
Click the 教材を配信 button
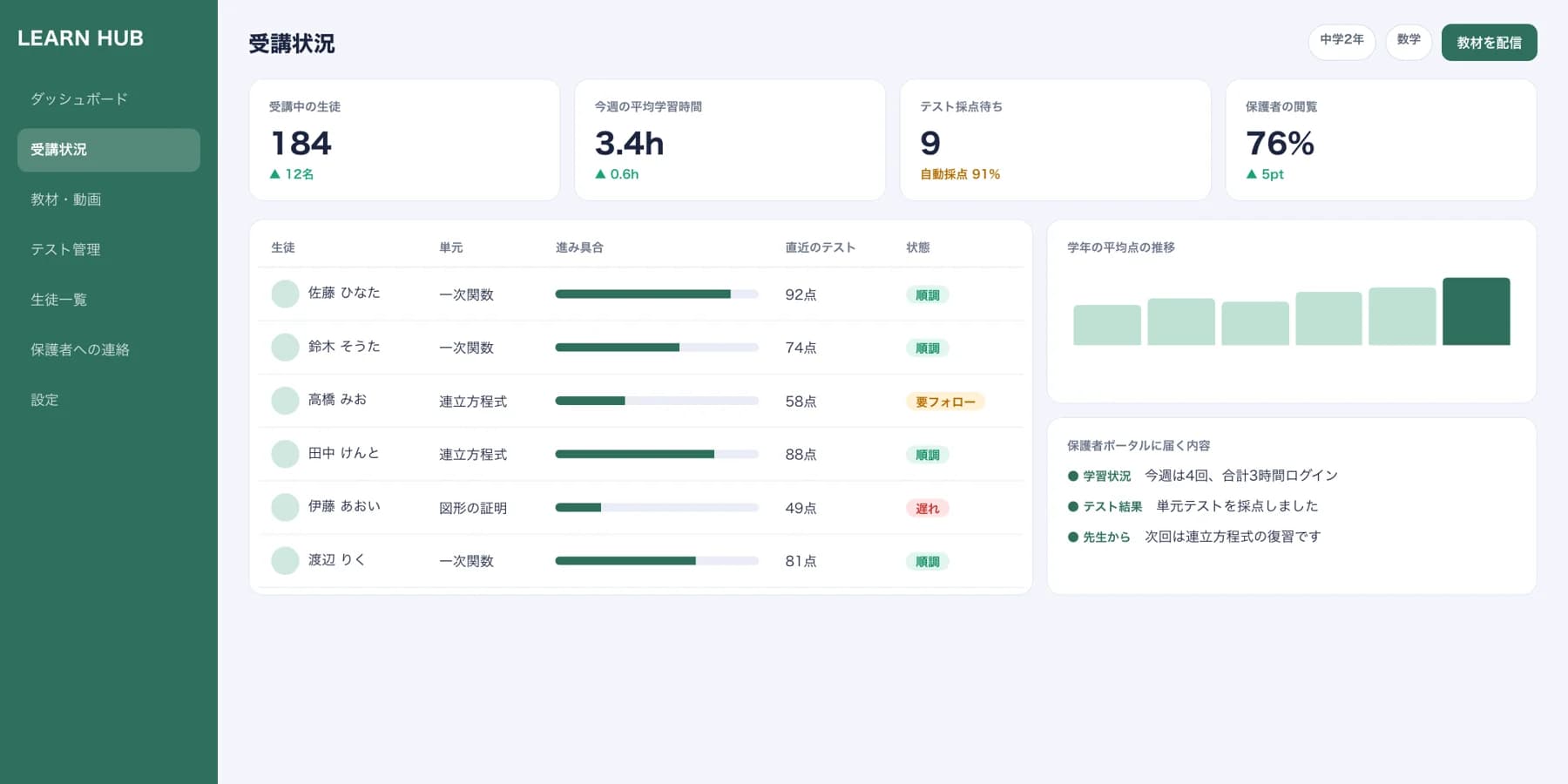pos(1490,43)
